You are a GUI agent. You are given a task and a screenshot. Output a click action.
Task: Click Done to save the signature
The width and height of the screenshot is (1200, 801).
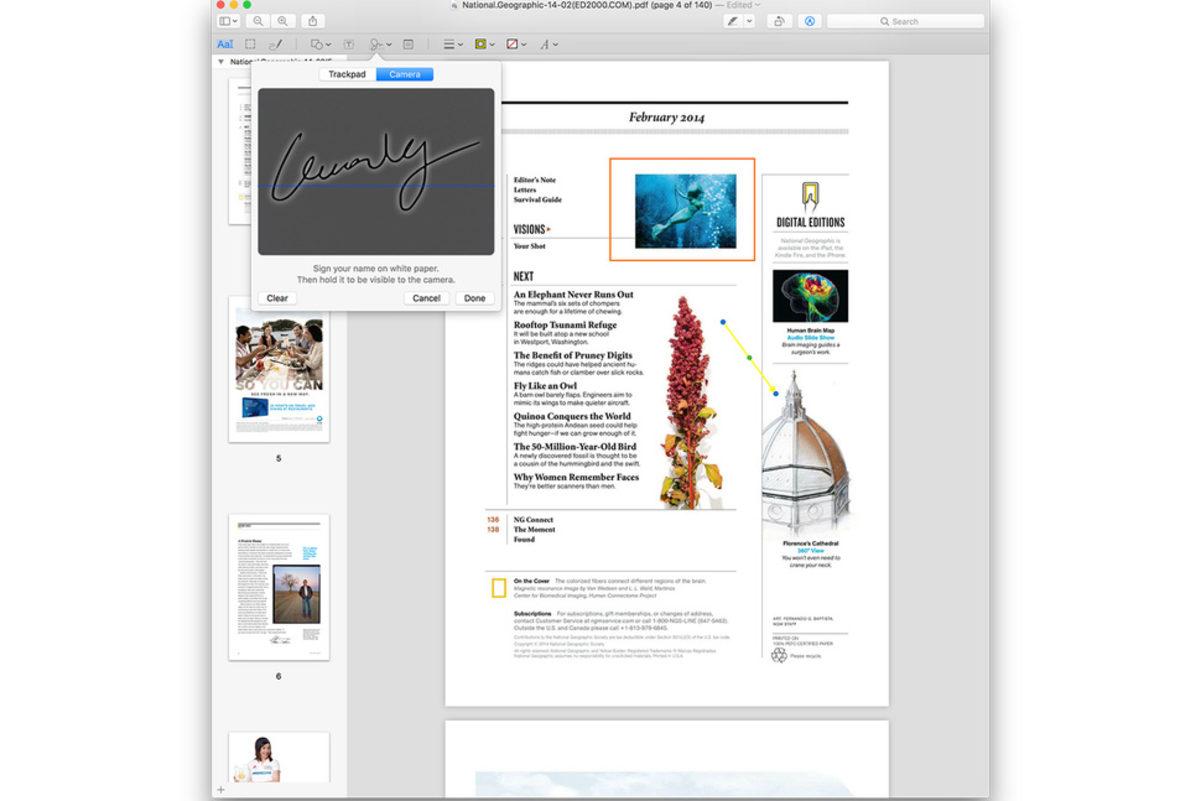pos(474,298)
